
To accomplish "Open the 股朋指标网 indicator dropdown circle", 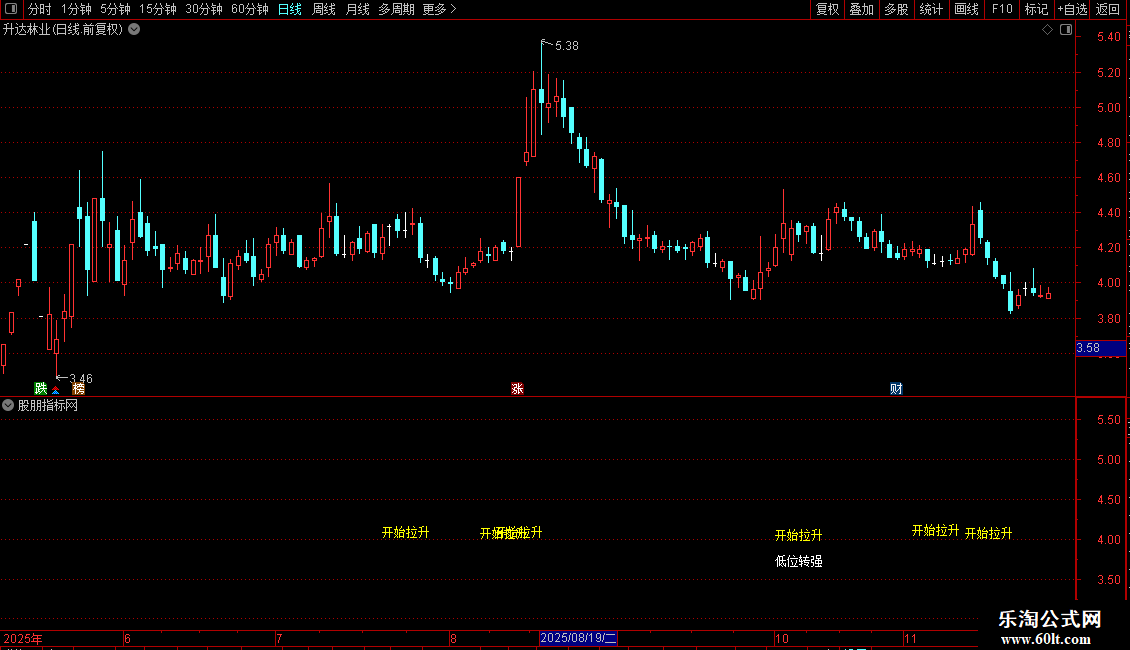I will click(x=8, y=406).
